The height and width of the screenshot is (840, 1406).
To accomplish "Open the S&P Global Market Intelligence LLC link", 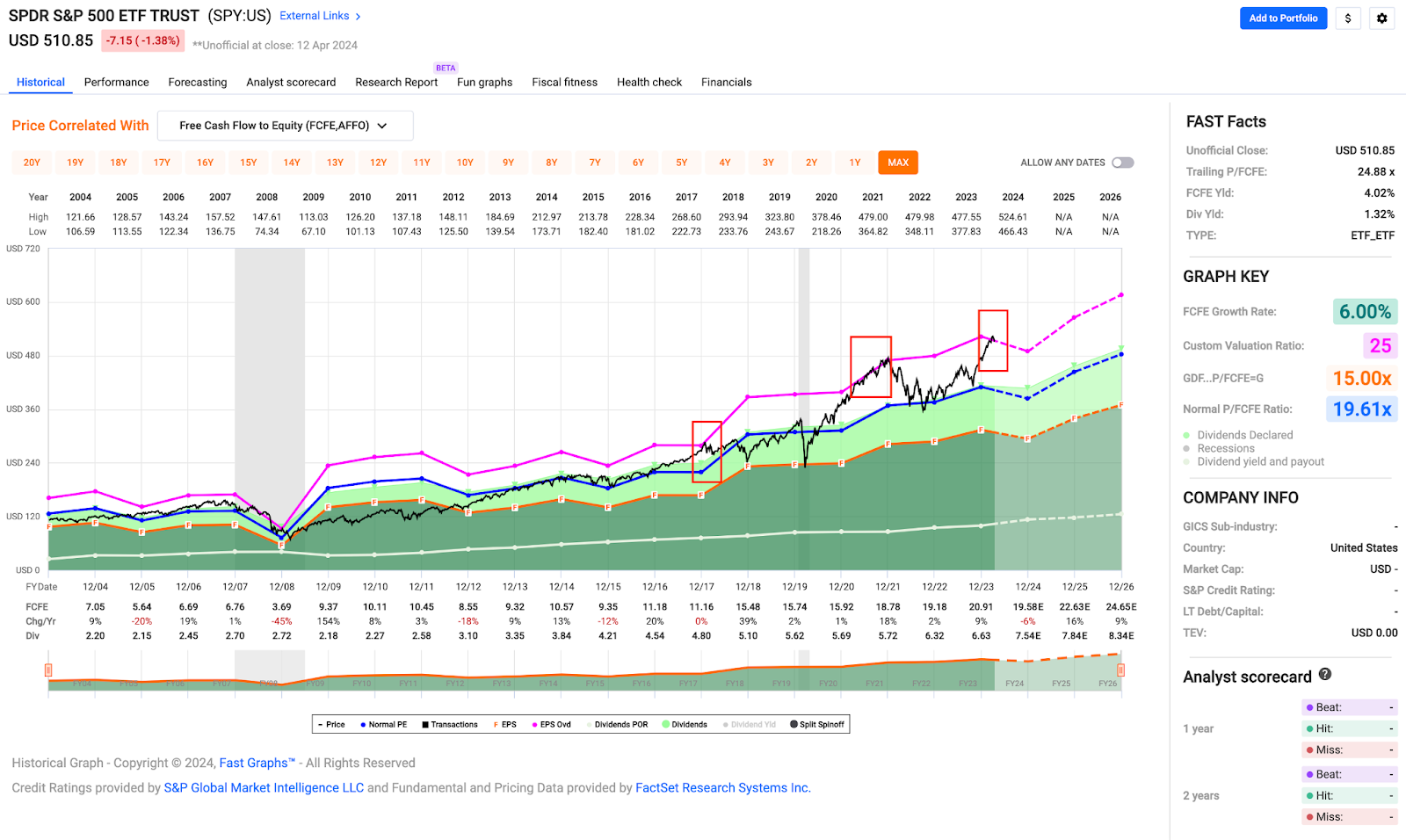I will (264, 787).
